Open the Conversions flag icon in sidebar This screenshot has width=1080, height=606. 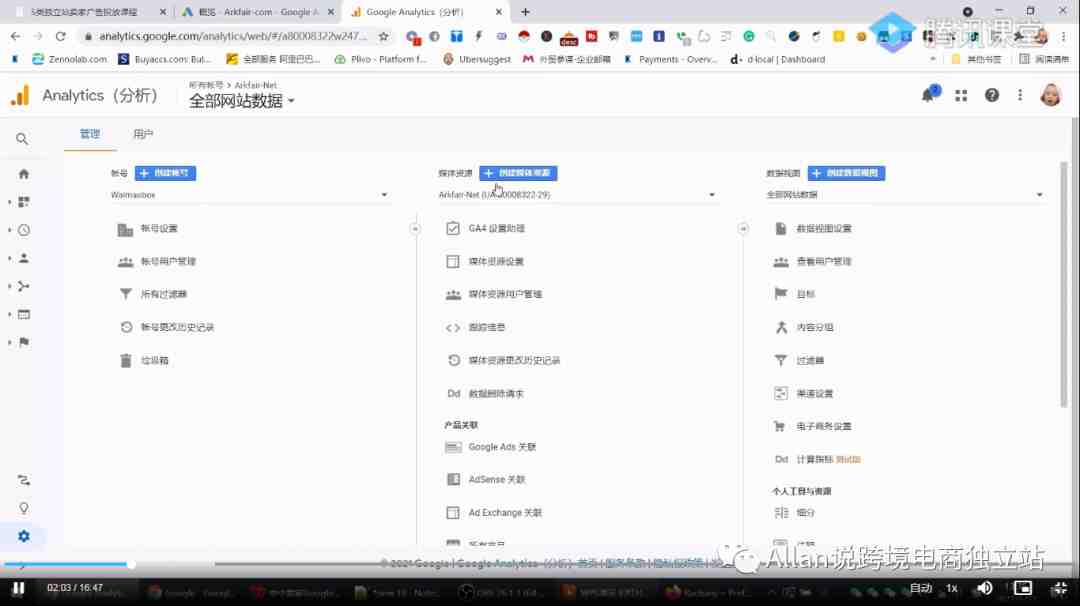[23, 342]
